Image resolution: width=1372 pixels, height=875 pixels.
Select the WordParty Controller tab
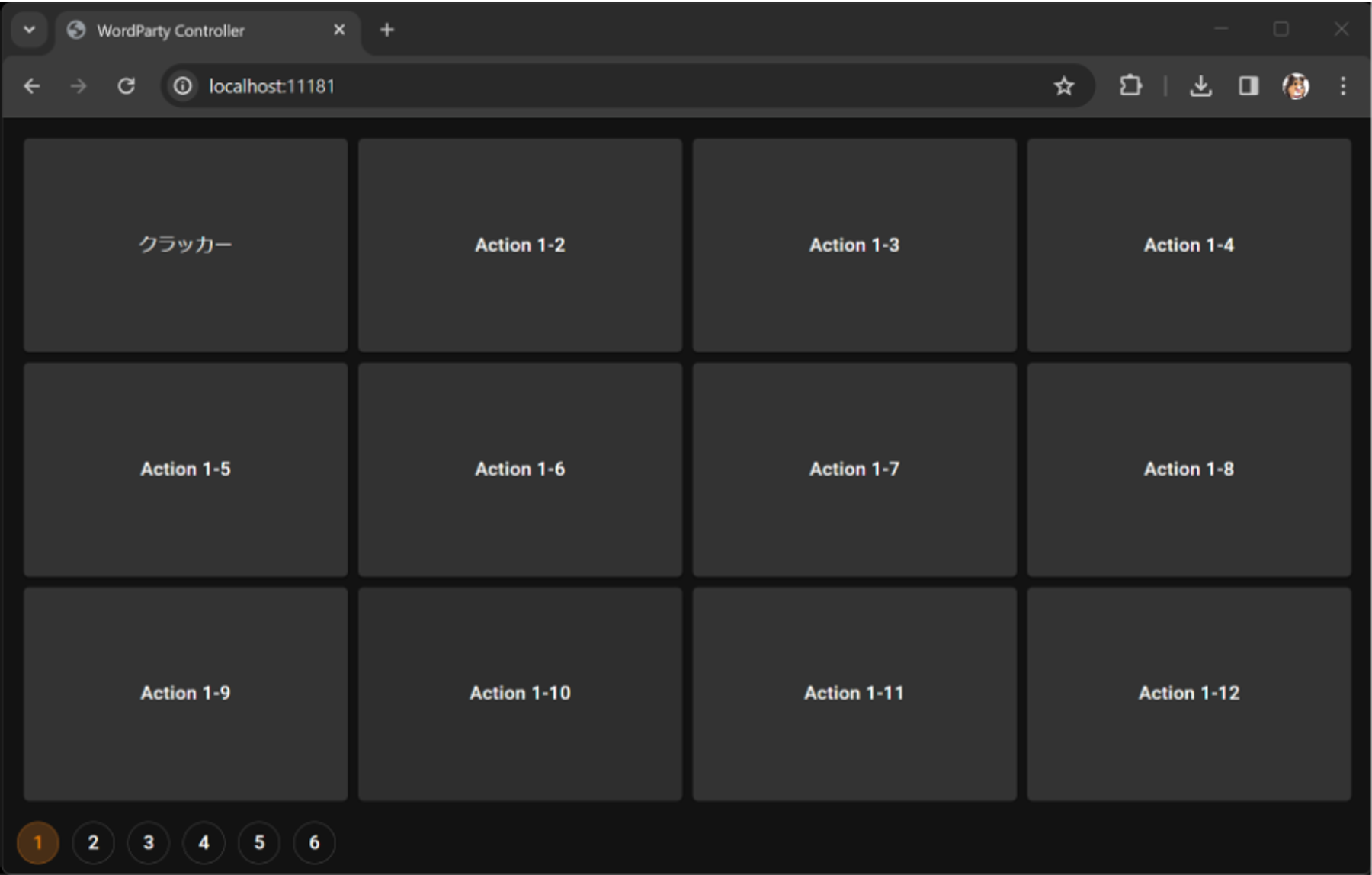(191, 30)
